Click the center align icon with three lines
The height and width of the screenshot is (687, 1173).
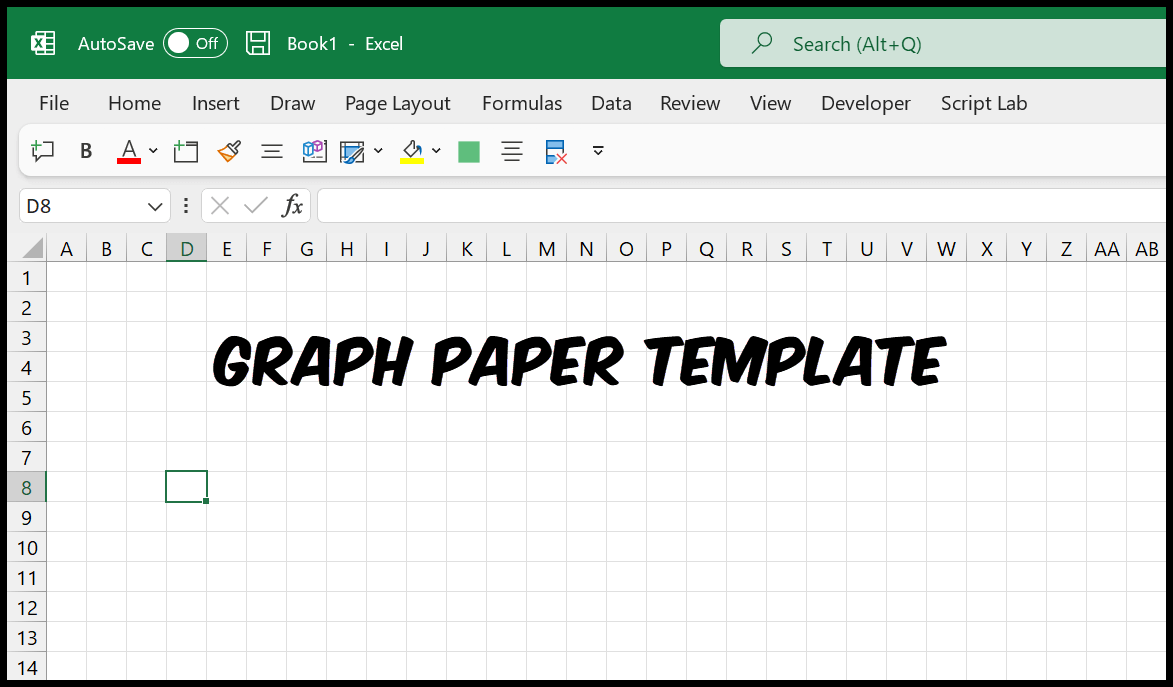point(272,152)
